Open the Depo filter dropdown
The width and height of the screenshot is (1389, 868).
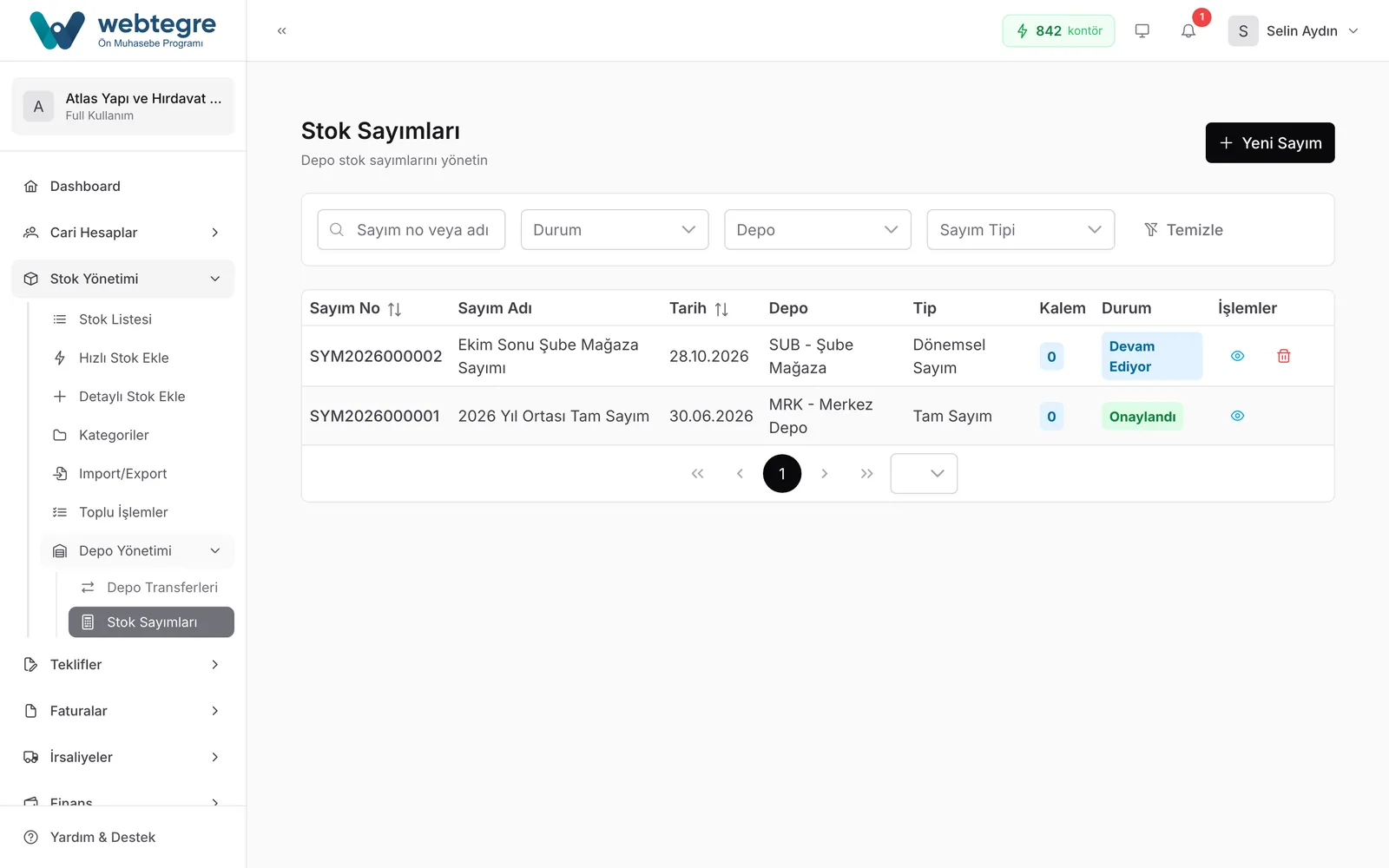point(818,230)
